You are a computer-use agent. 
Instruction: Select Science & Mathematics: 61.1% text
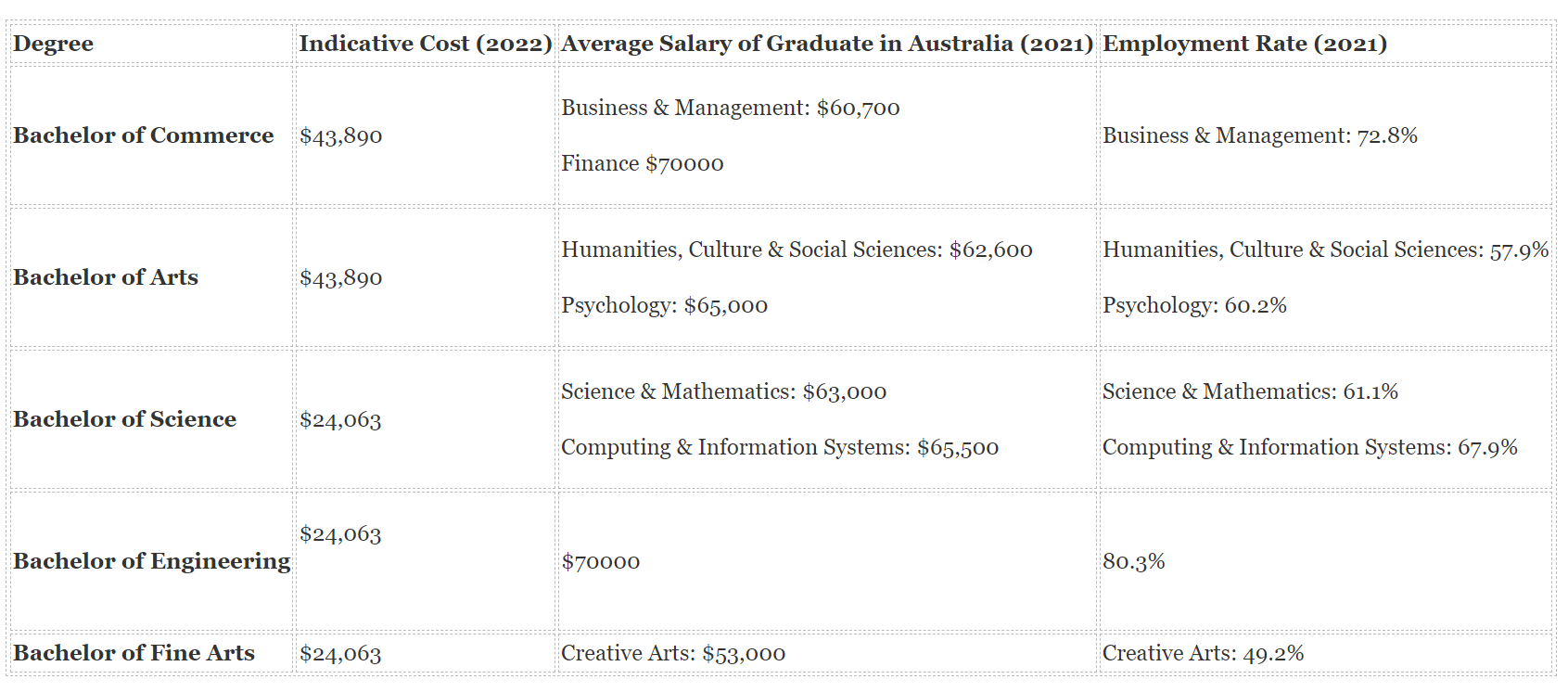click(x=1250, y=391)
